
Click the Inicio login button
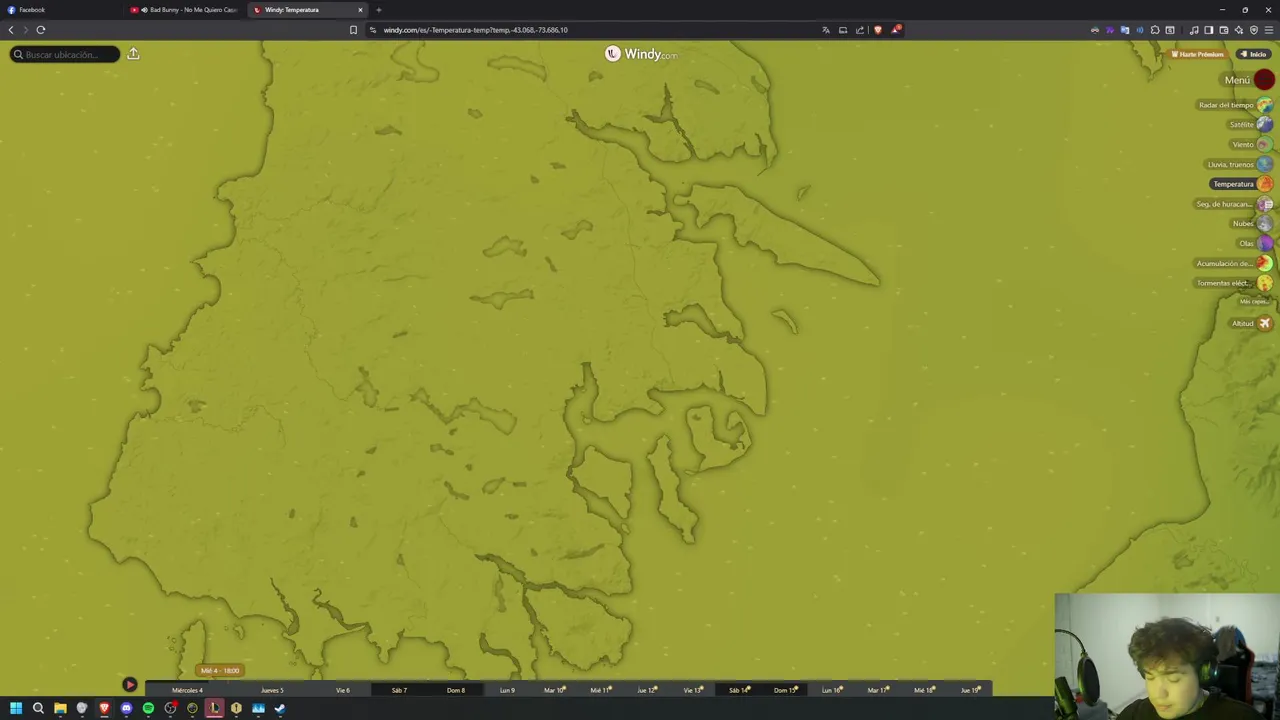coord(1253,54)
